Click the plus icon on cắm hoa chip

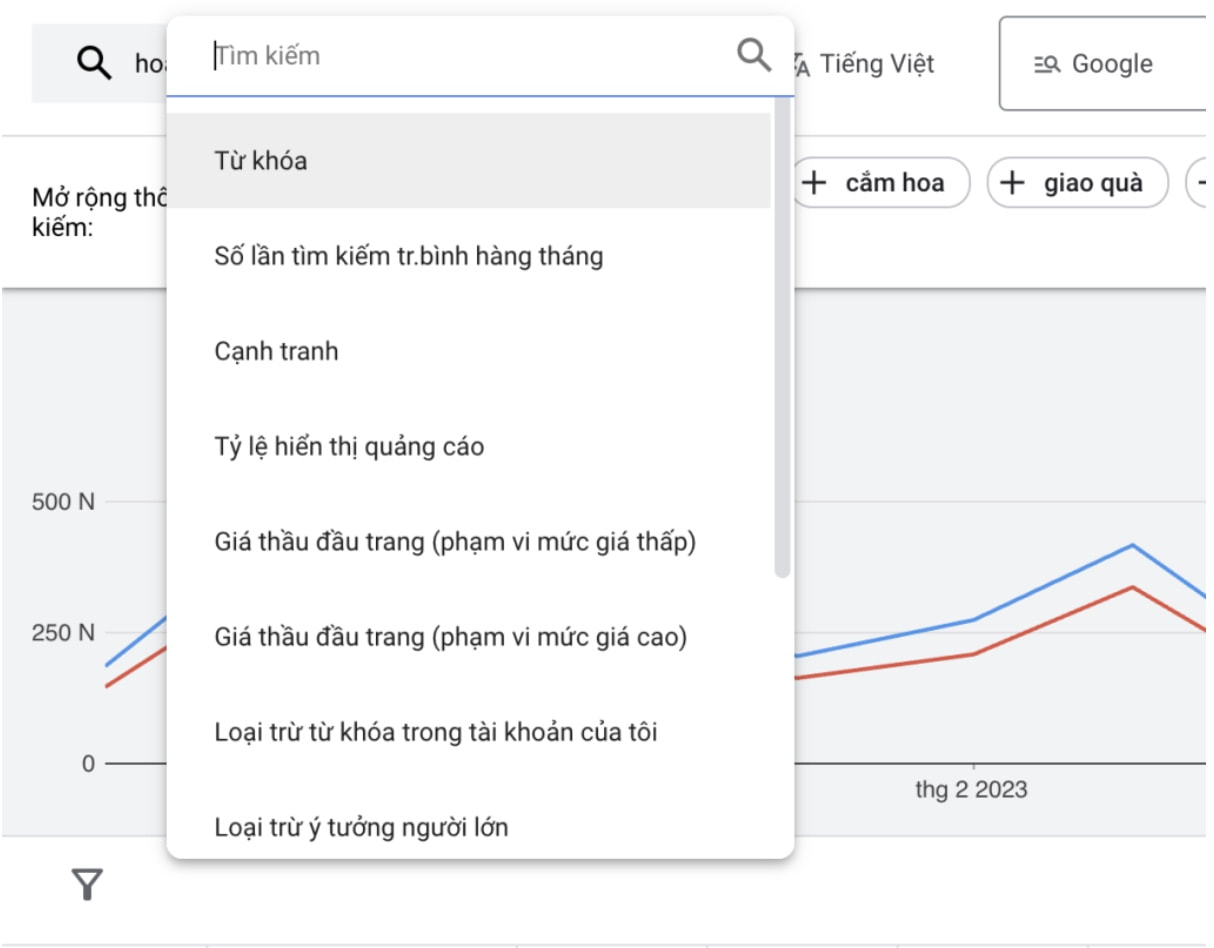[x=815, y=183]
